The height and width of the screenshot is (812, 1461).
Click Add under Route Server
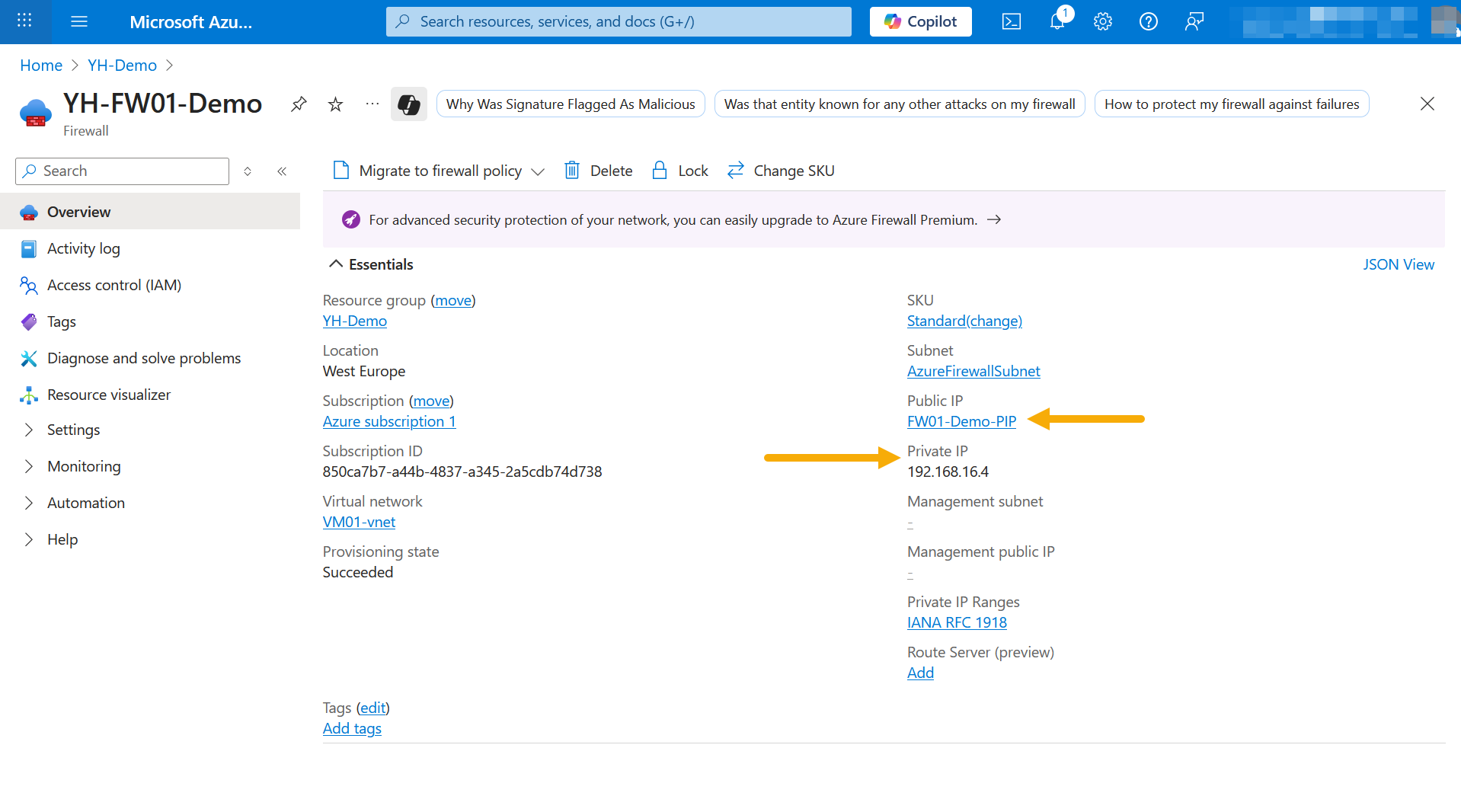tap(920, 673)
